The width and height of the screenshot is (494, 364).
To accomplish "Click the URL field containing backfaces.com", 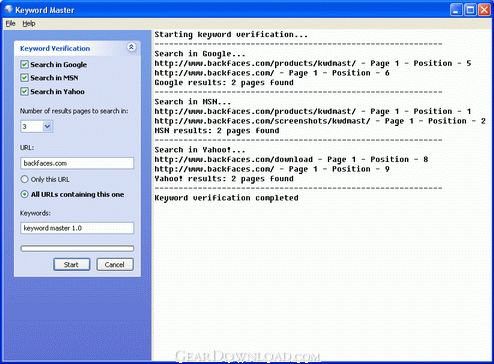I will tap(77, 163).
